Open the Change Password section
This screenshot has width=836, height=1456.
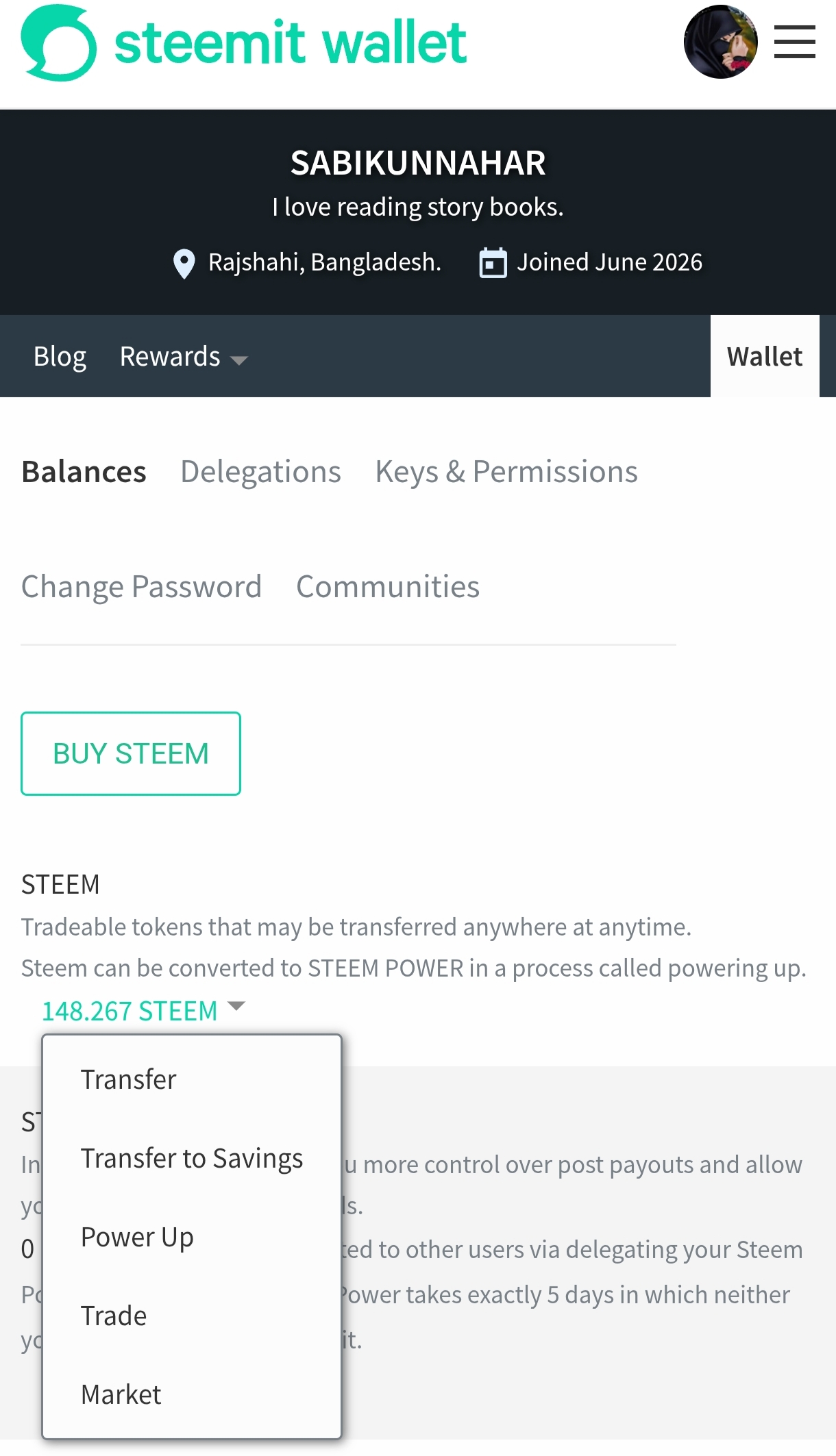point(141,587)
